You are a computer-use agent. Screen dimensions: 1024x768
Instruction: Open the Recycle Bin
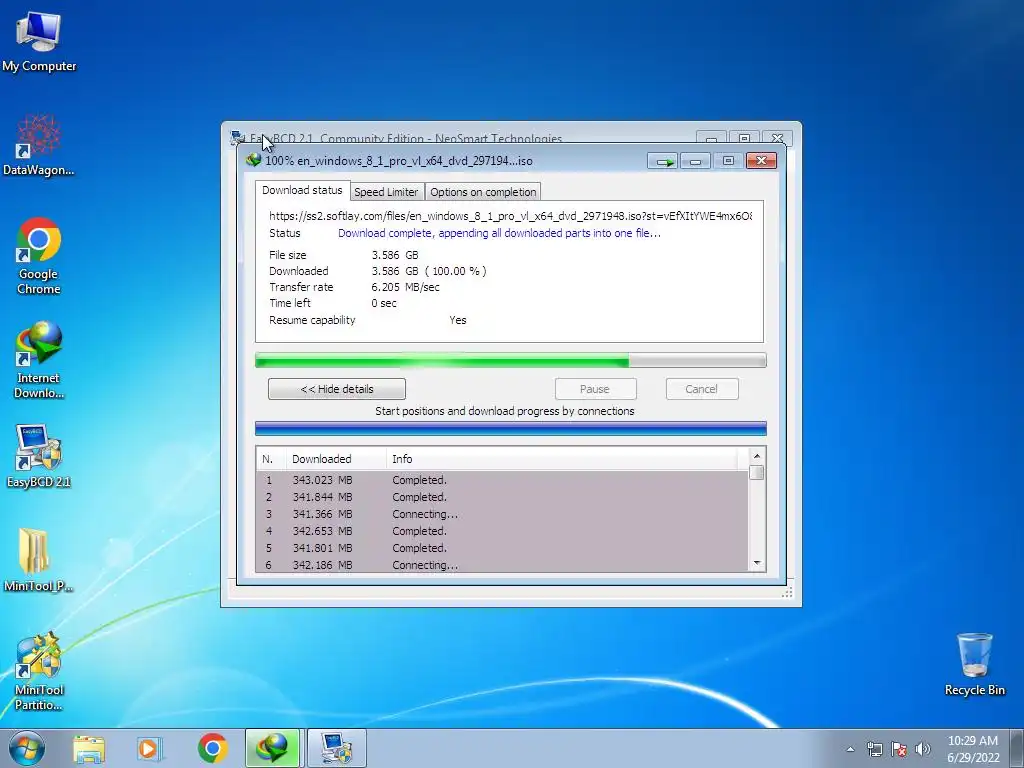point(974,664)
